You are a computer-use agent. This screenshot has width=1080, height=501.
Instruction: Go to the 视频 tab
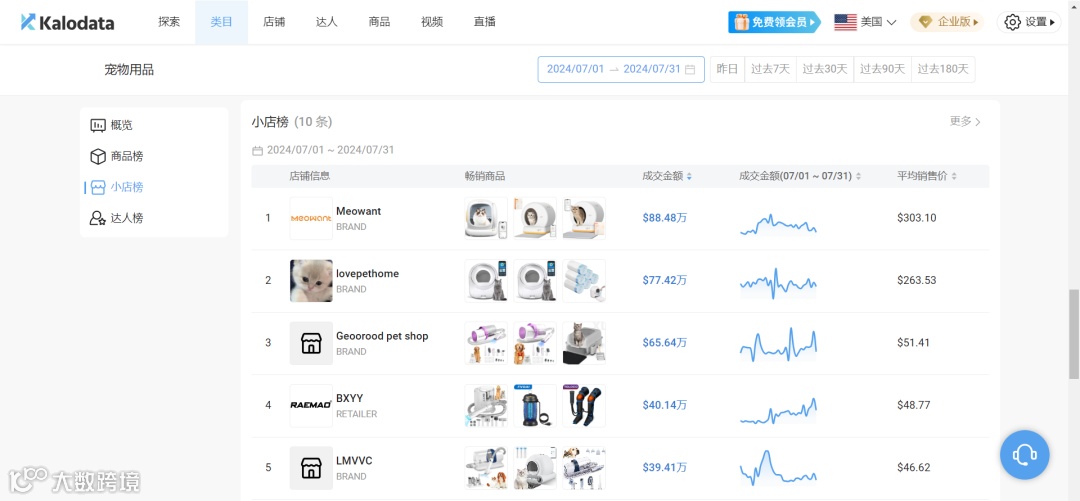pyautogui.click(x=432, y=22)
